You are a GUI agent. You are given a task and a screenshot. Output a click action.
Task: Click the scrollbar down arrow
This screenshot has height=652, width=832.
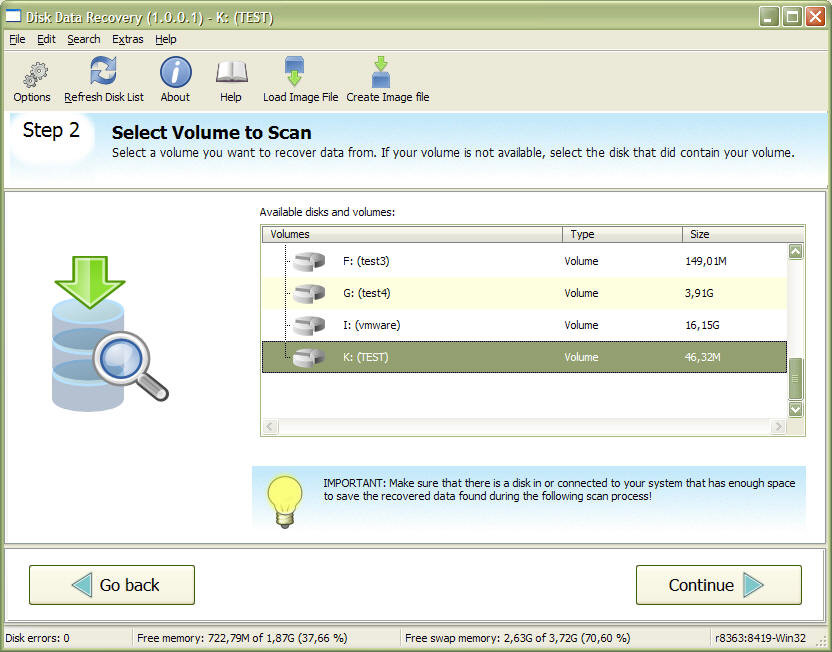(795, 409)
